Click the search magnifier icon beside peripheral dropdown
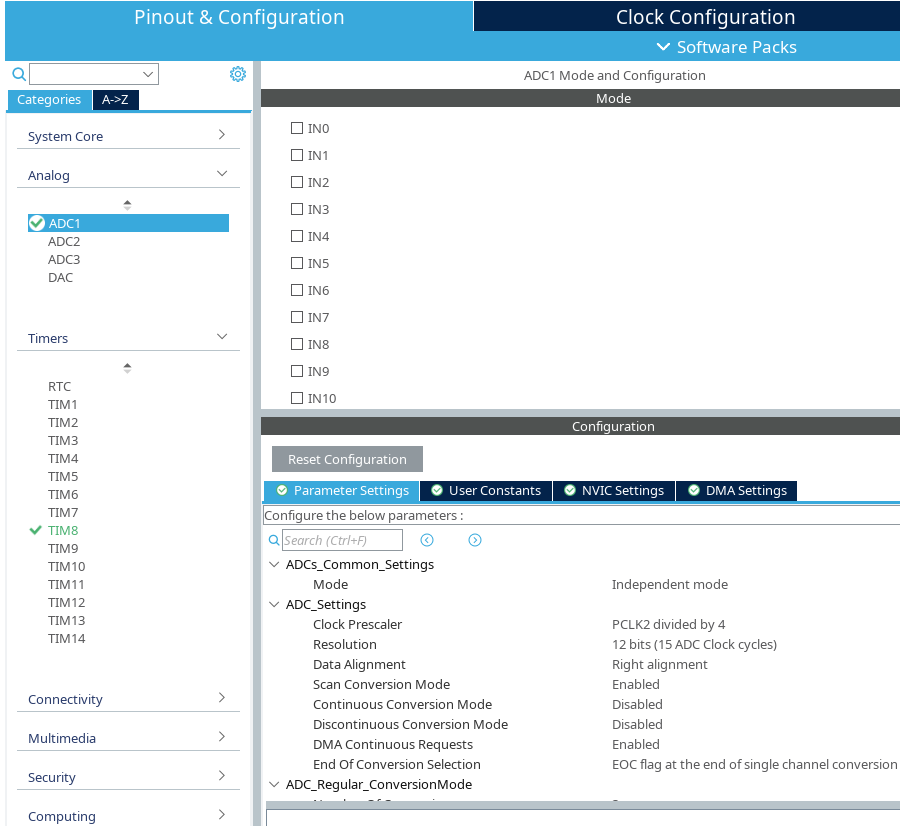This screenshot has height=826, width=900. click(18, 74)
